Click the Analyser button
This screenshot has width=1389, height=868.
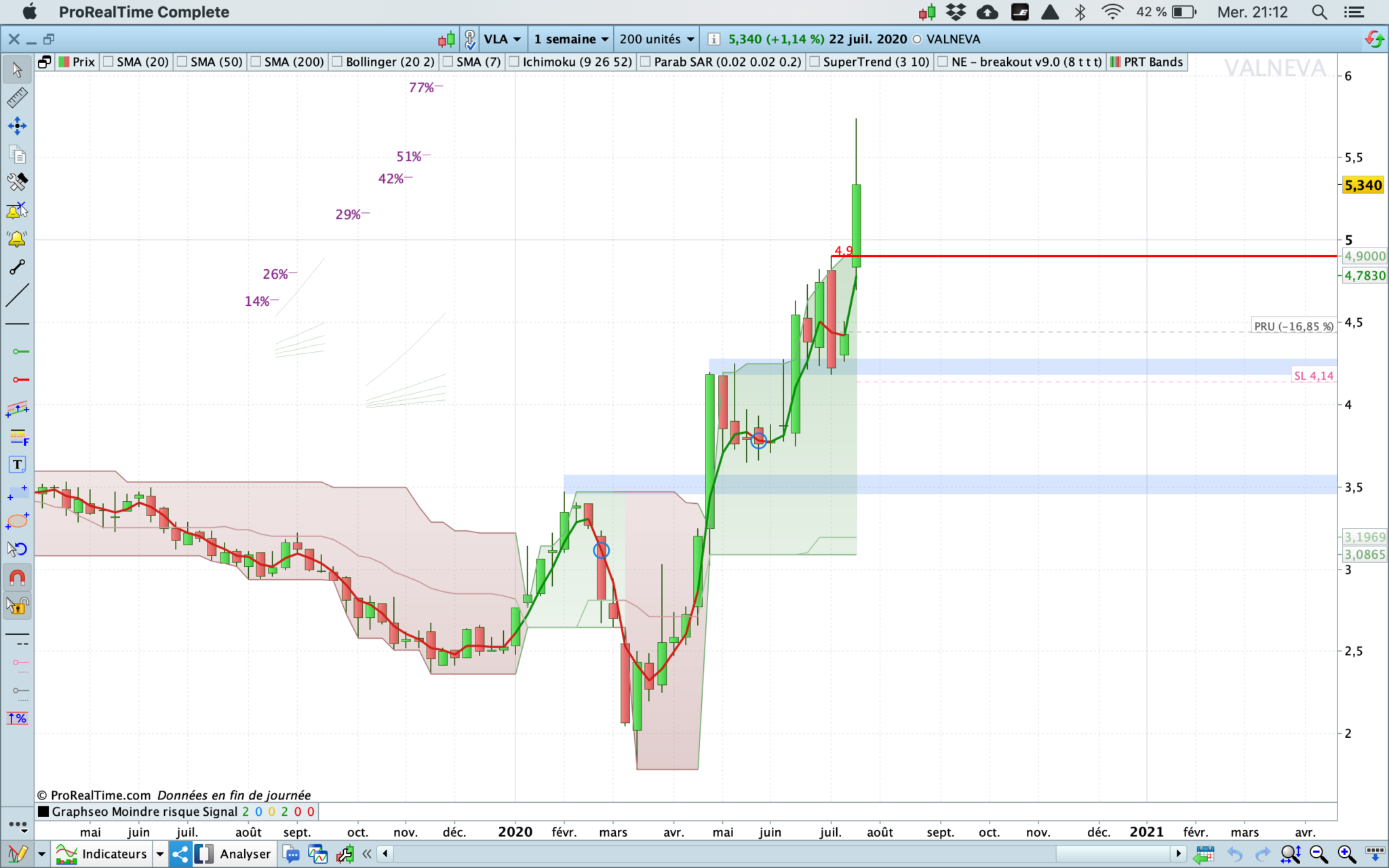pos(234,854)
